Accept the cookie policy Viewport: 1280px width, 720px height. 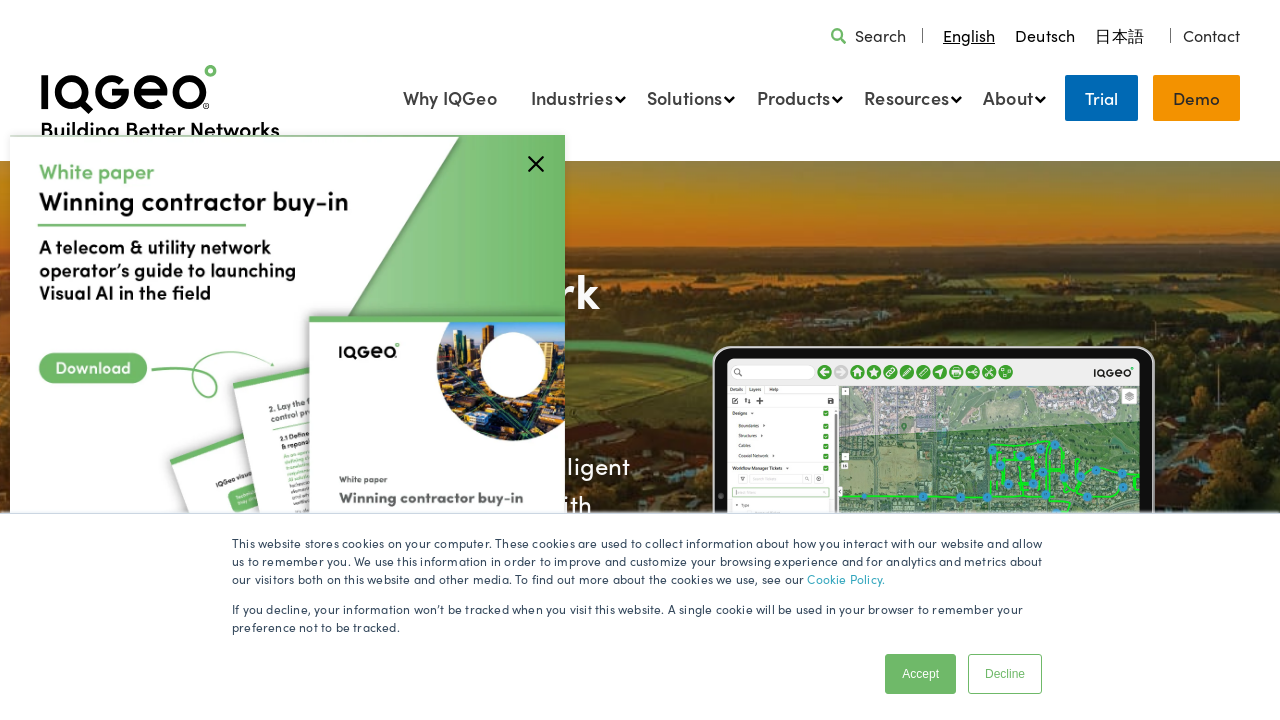tap(920, 674)
